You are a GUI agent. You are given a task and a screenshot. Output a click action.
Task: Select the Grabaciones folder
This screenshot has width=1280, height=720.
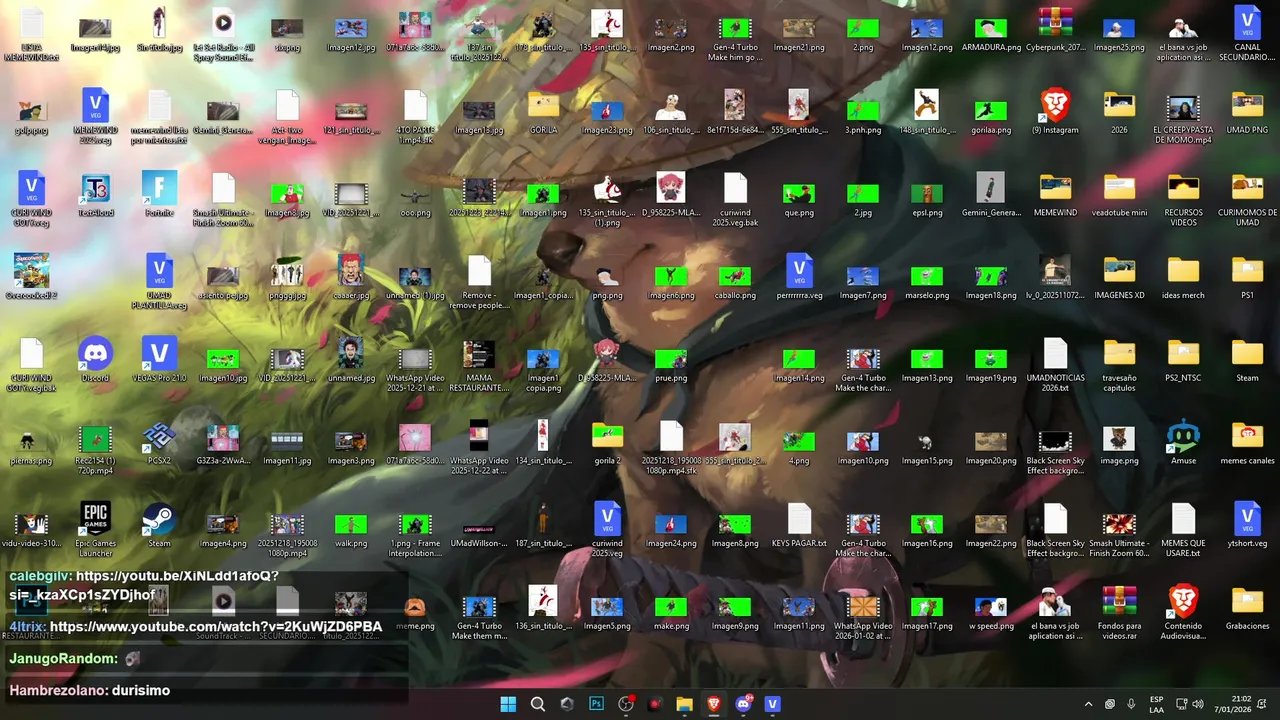[x=1247, y=609]
